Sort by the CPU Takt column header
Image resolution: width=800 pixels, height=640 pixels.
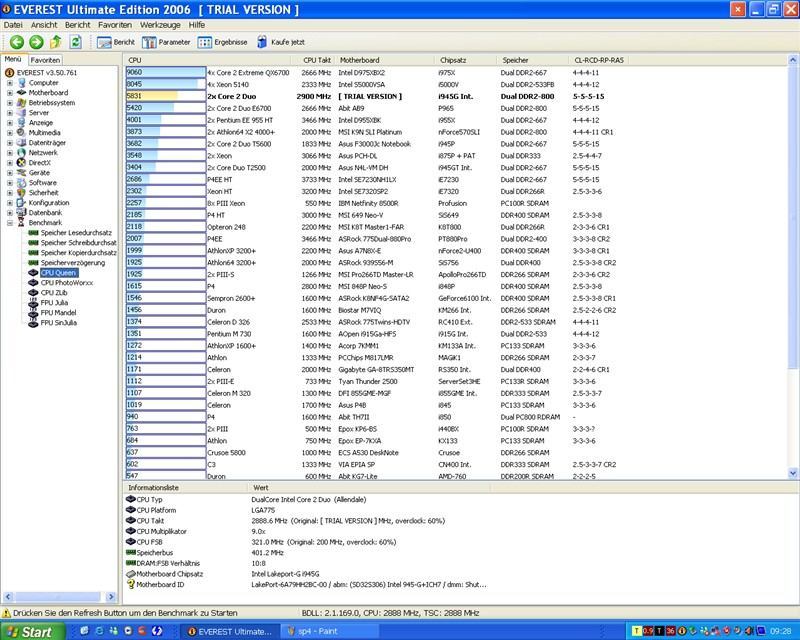(x=313, y=60)
